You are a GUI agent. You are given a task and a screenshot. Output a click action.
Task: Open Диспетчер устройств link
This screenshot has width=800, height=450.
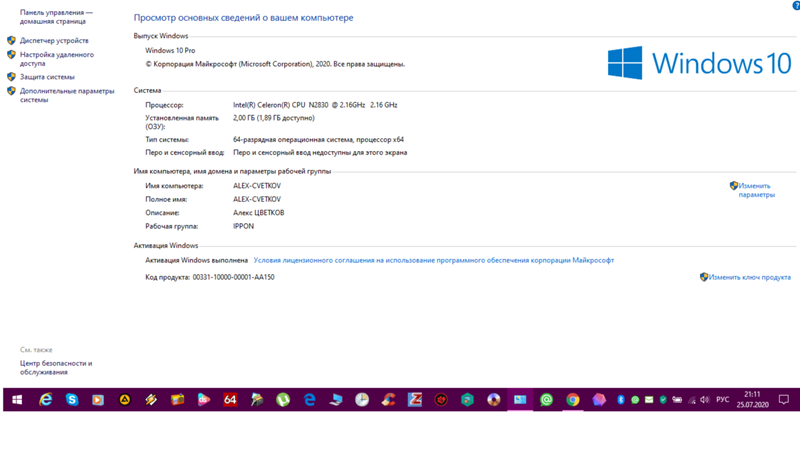(x=54, y=40)
